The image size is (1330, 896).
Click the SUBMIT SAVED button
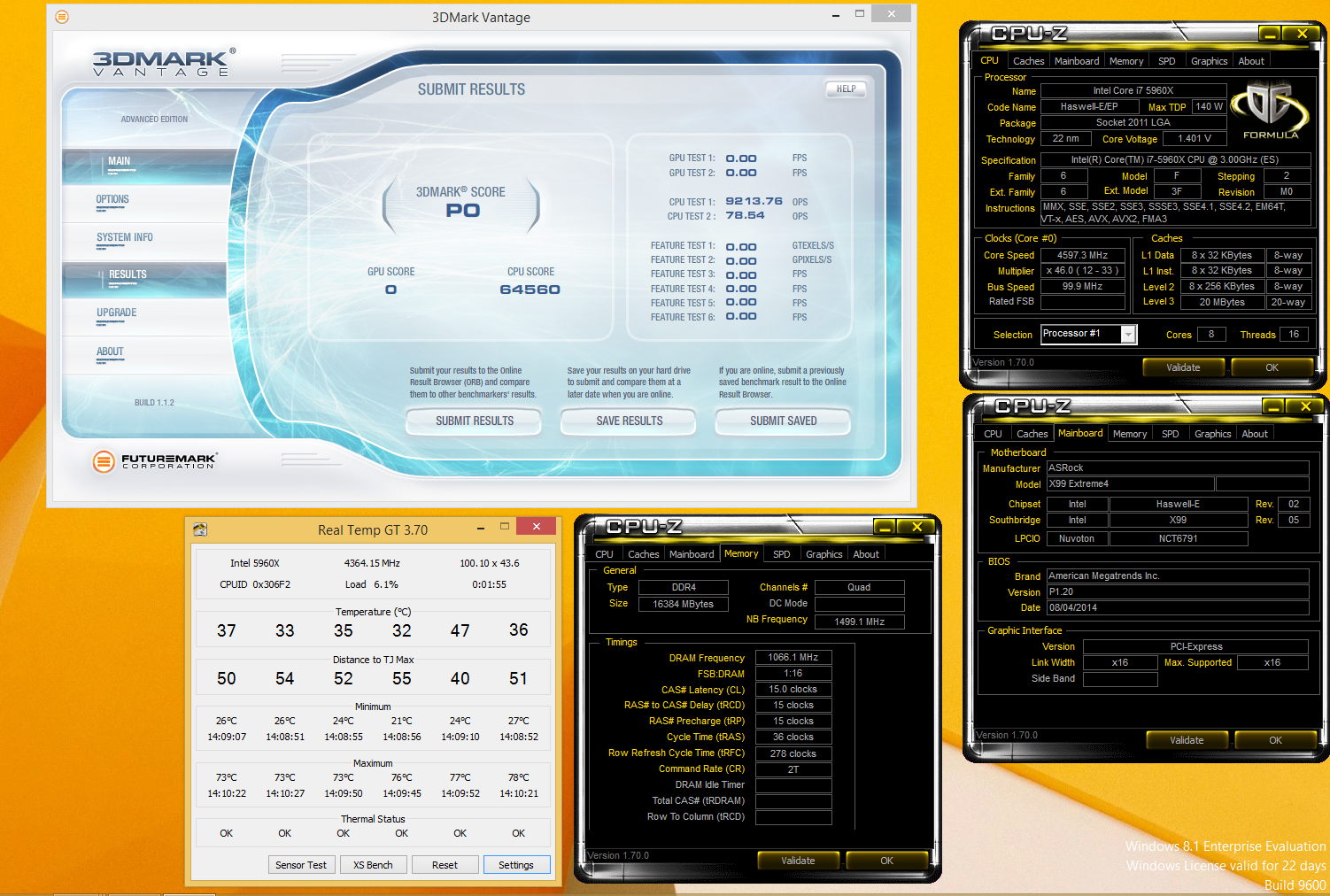pos(783,421)
